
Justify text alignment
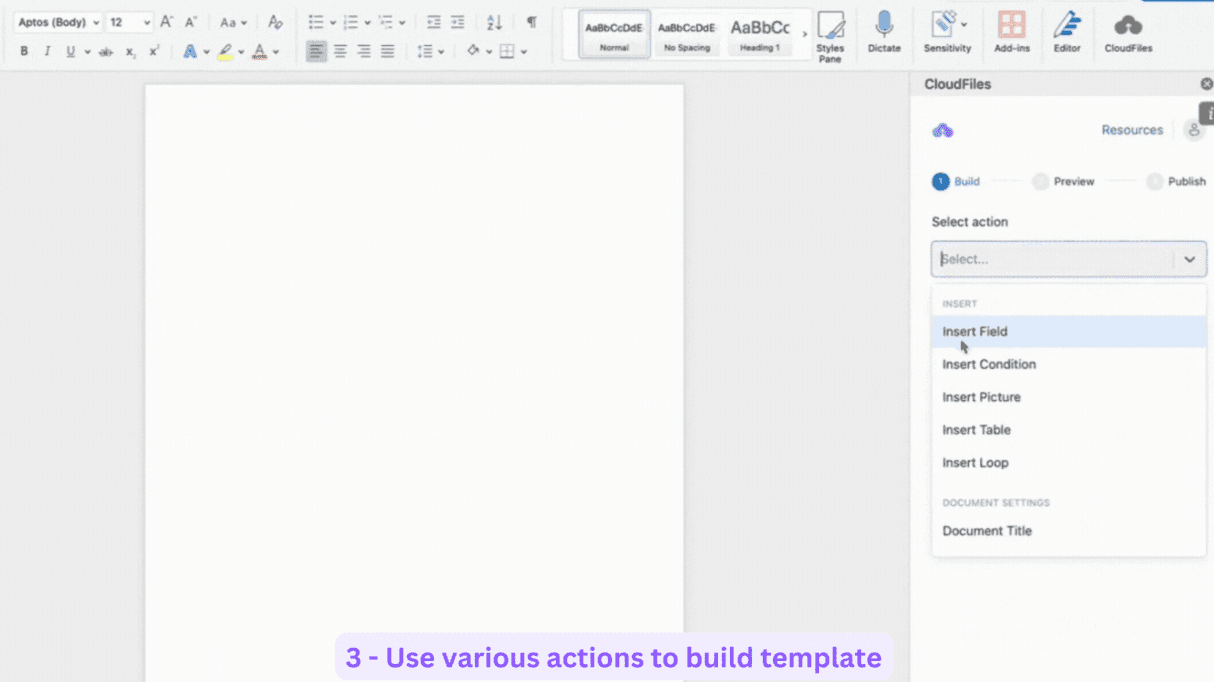387,51
